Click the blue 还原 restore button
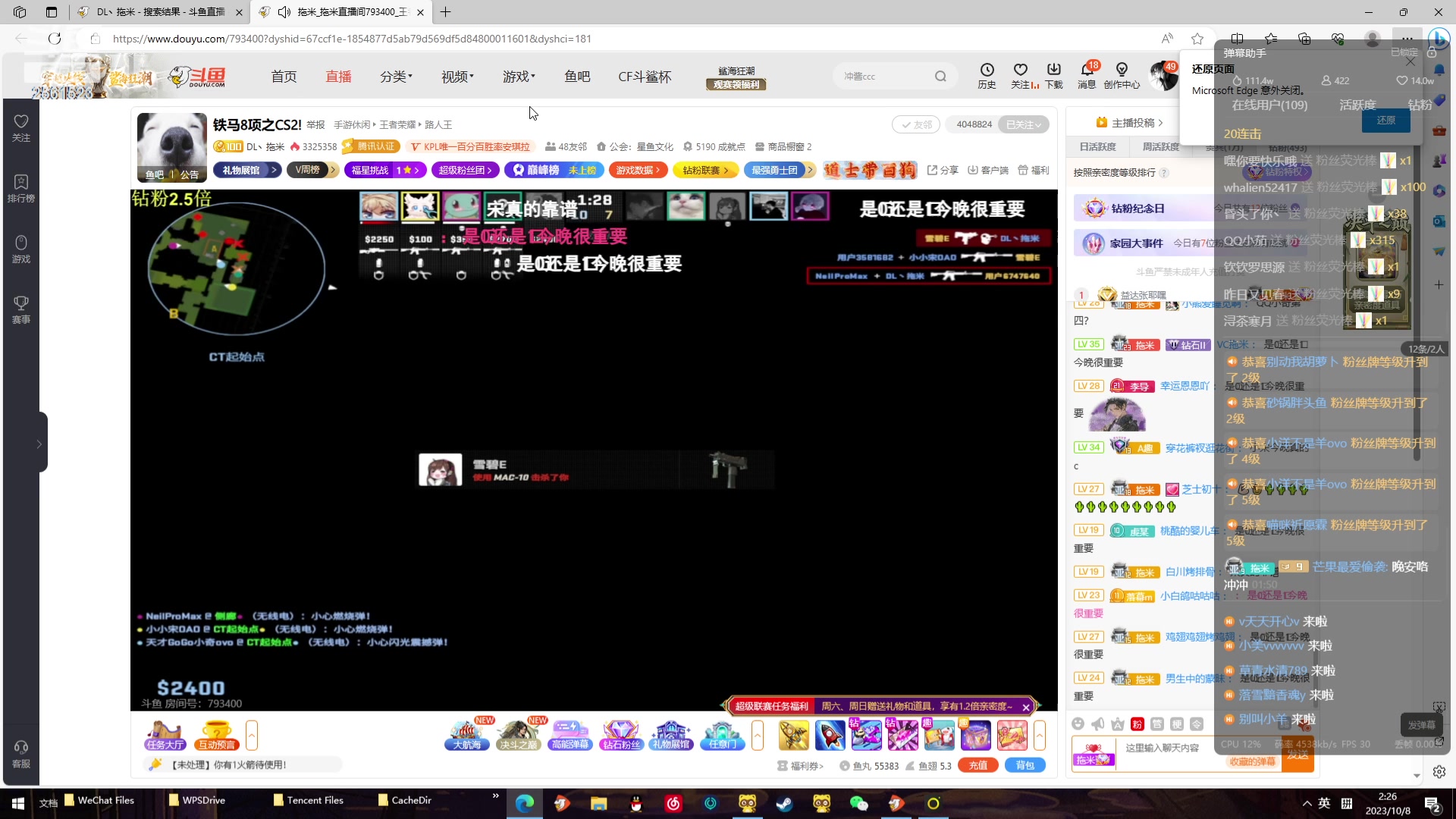1456x819 pixels. click(1385, 121)
